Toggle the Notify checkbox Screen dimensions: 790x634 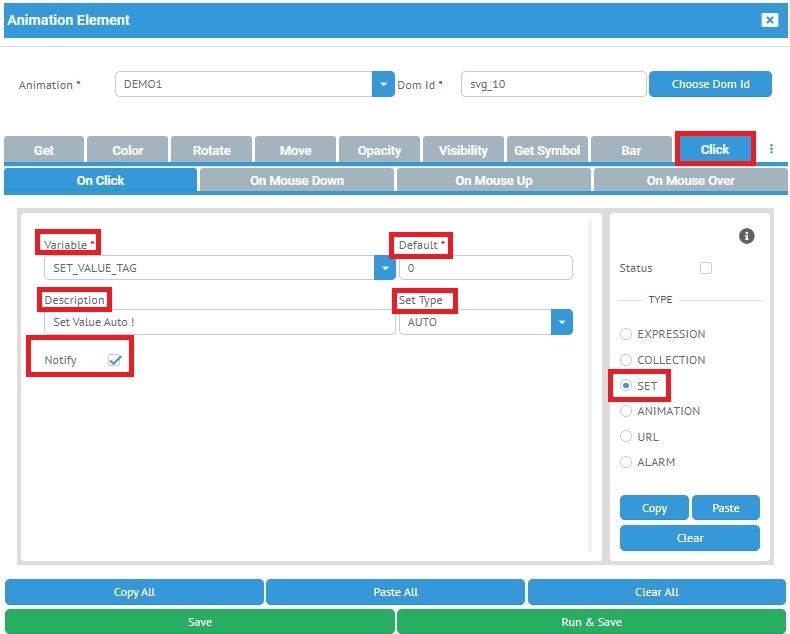click(114, 360)
